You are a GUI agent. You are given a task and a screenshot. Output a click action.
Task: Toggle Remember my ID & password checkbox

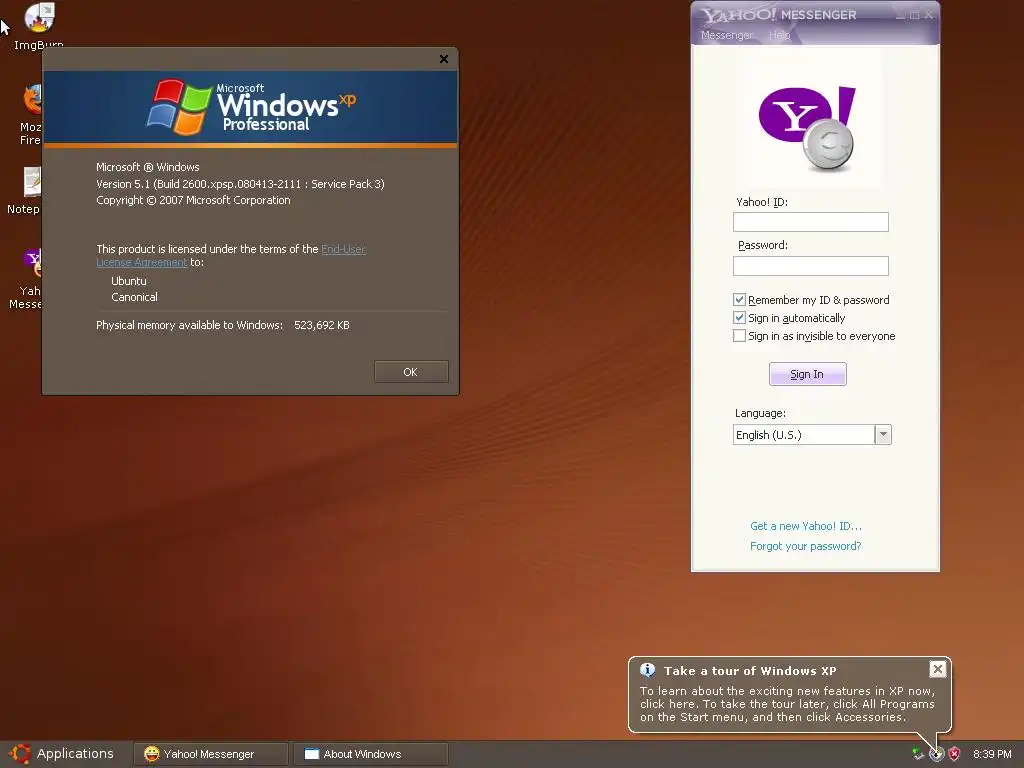(x=739, y=300)
